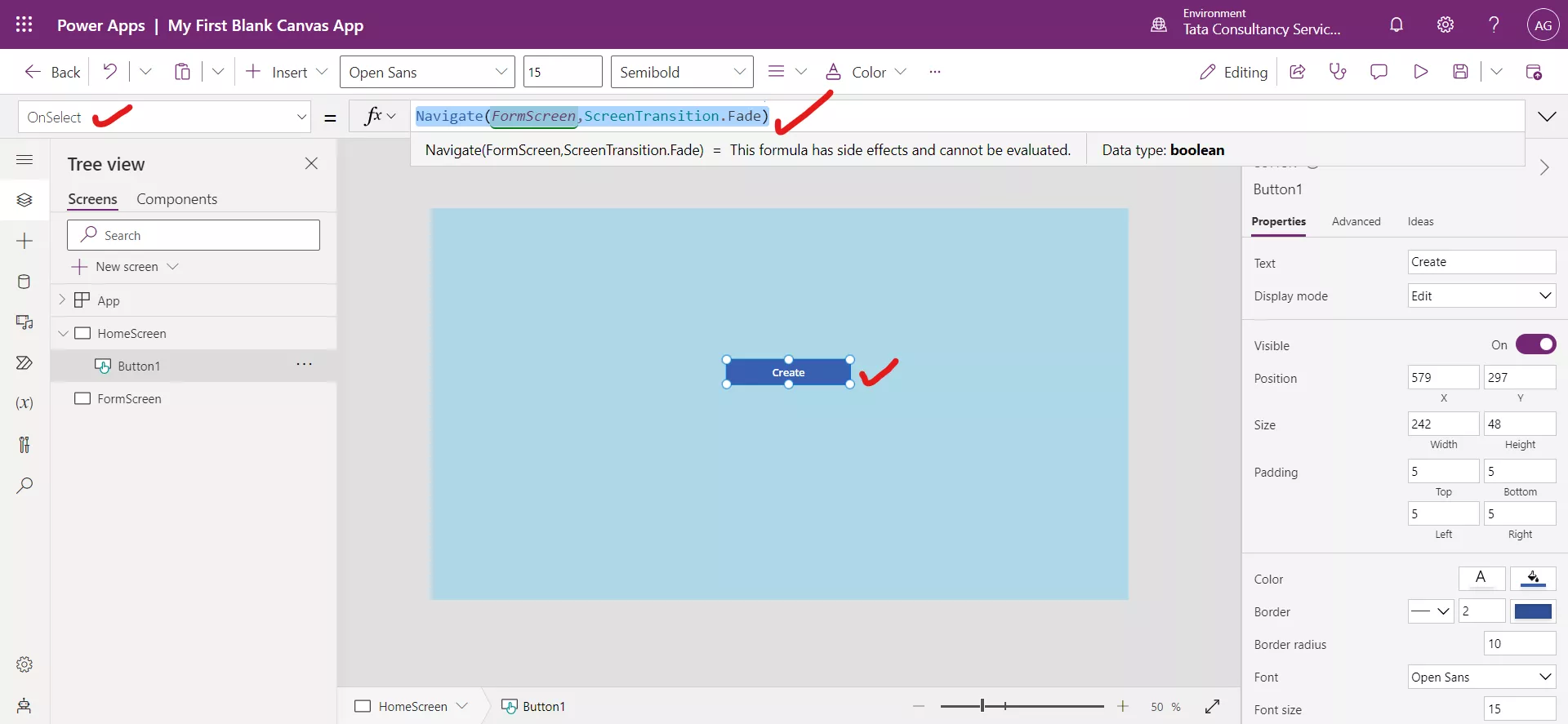Image resolution: width=1568 pixels, height=724 pixels.
Task: Expand the save options dropdown
Action: tap(1496, 72)
